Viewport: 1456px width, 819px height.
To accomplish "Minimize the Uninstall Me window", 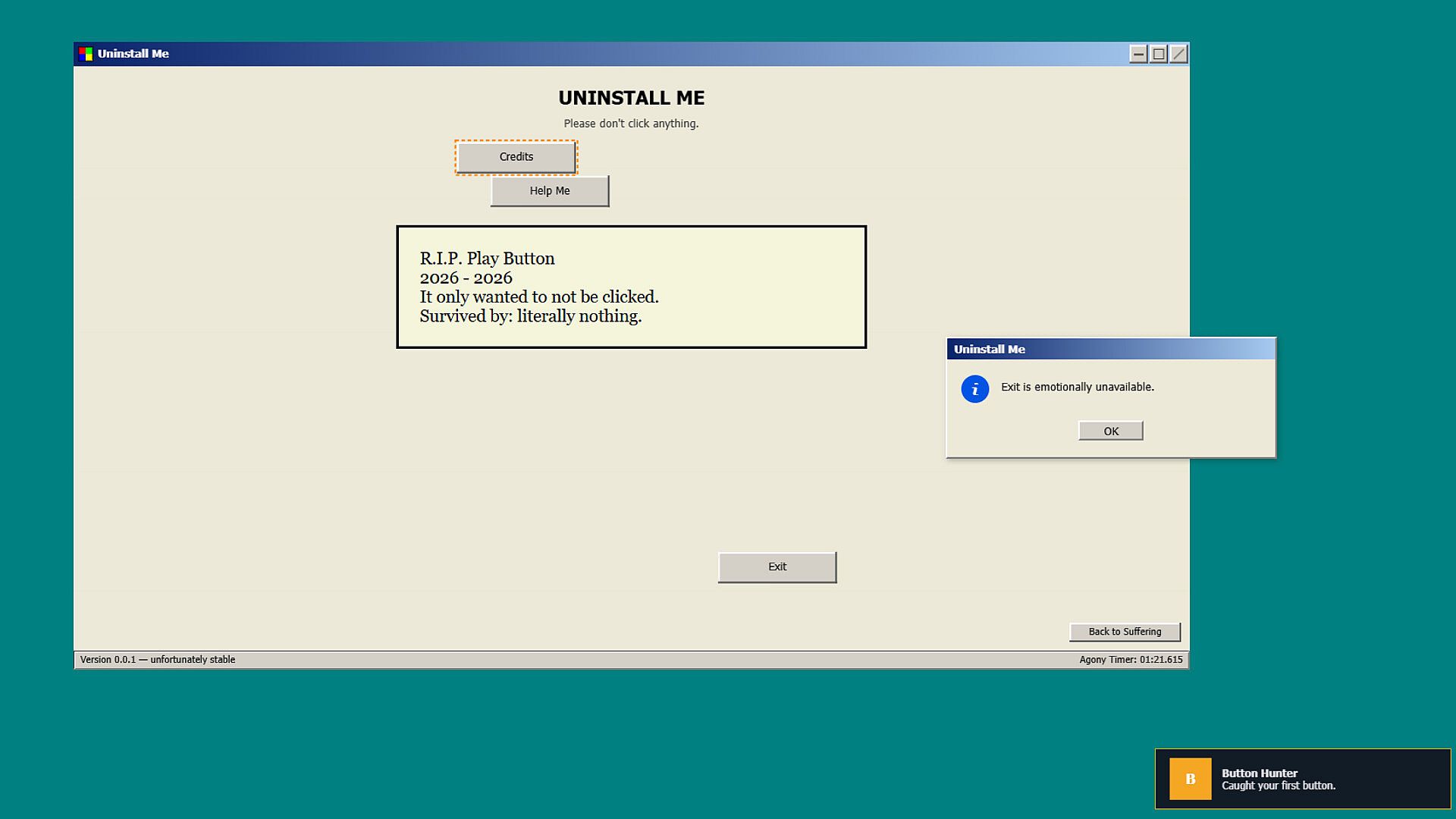I will point(1138,54).
